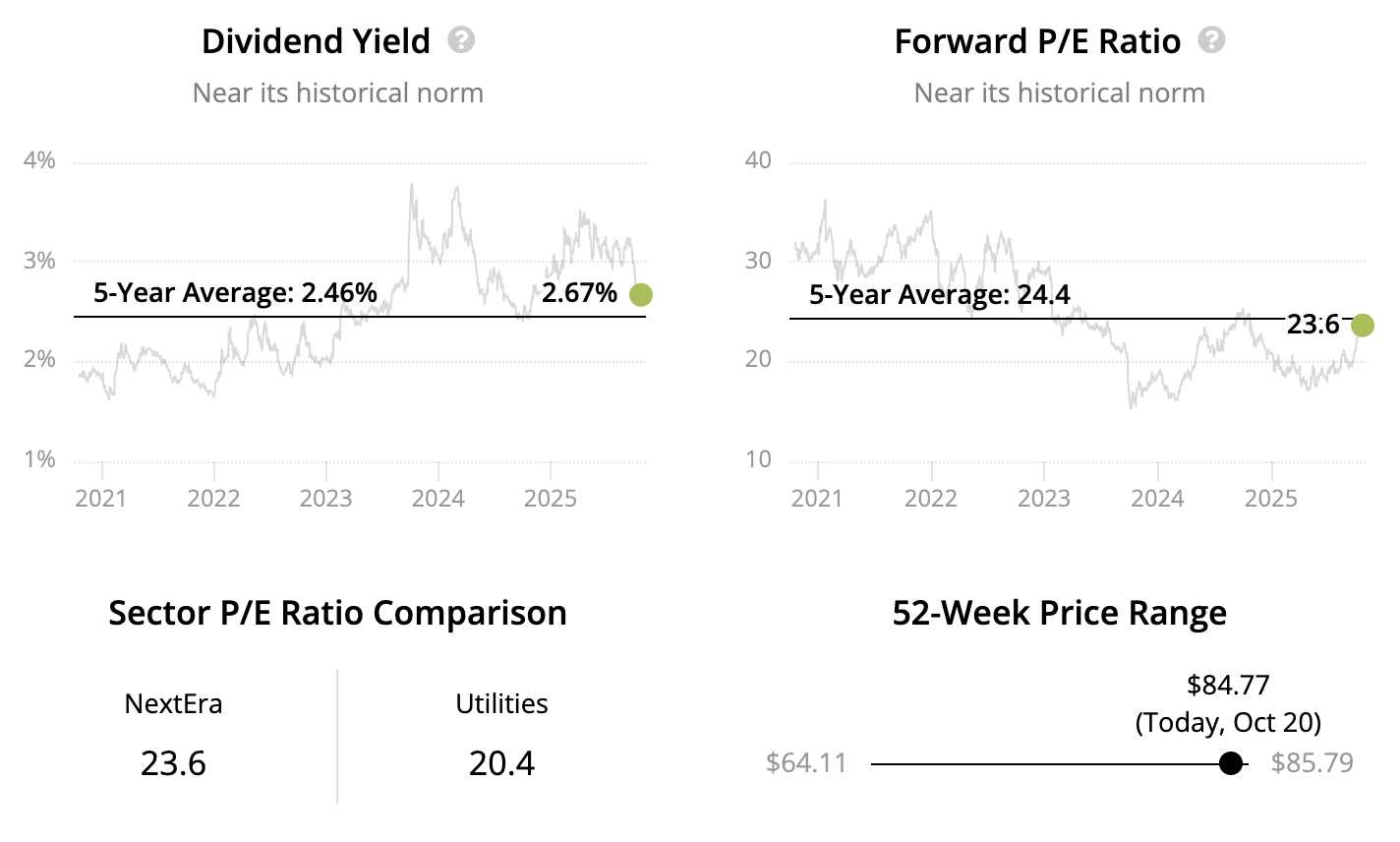Select today's price label $84.77

[1228, 685]
